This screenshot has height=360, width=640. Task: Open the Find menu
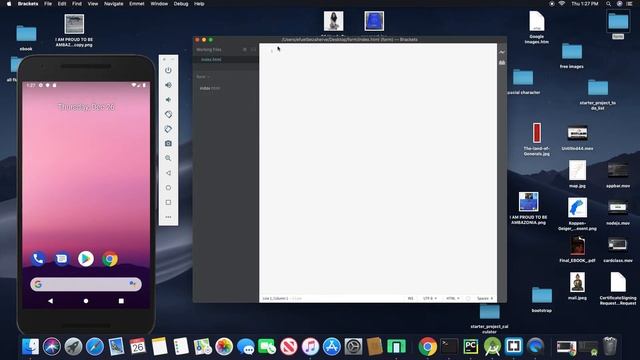click(77, 4)
